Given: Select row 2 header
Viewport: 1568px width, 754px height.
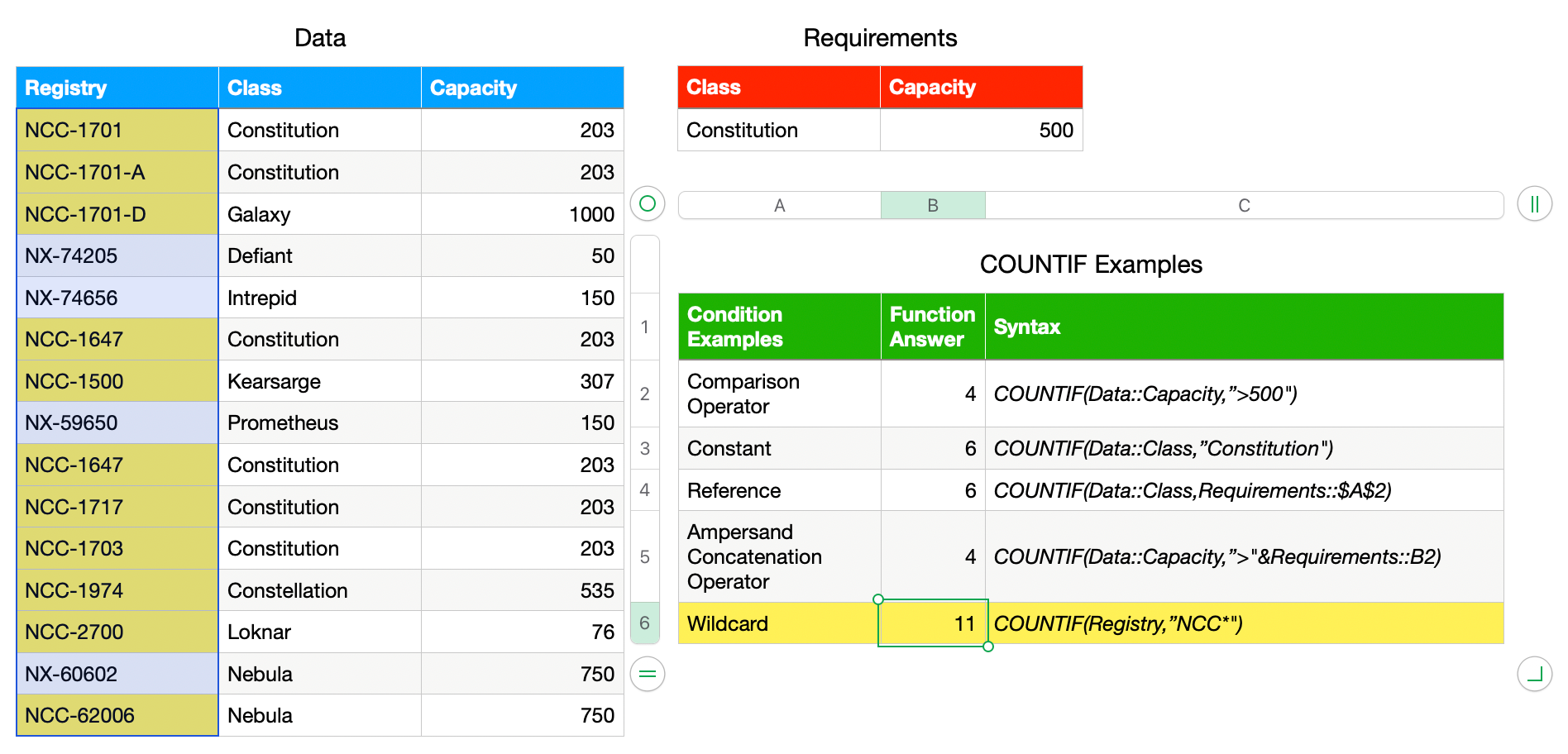Looking at the screenshot, I should coord(645,394).
